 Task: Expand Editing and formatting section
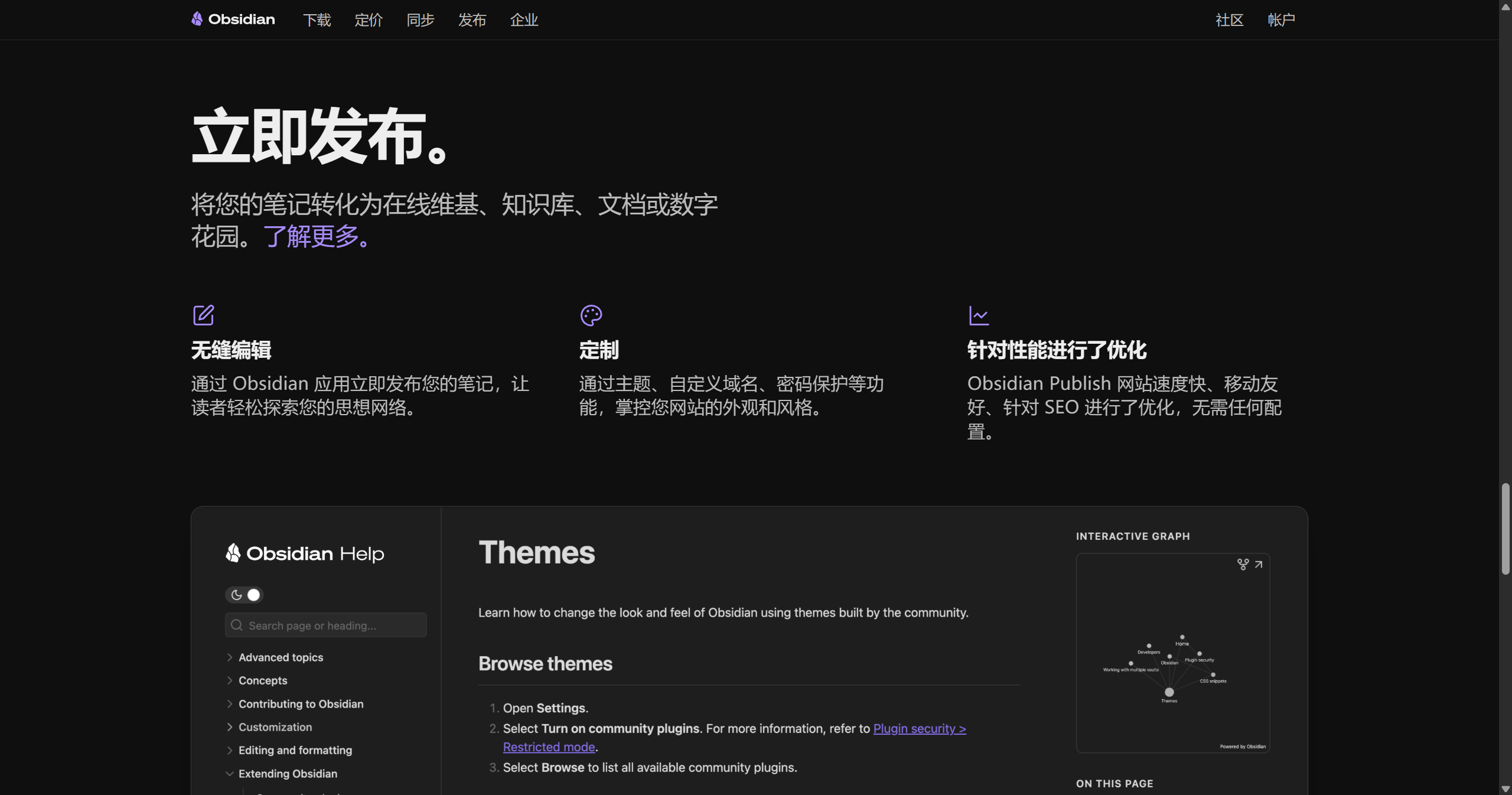[289, 750]
